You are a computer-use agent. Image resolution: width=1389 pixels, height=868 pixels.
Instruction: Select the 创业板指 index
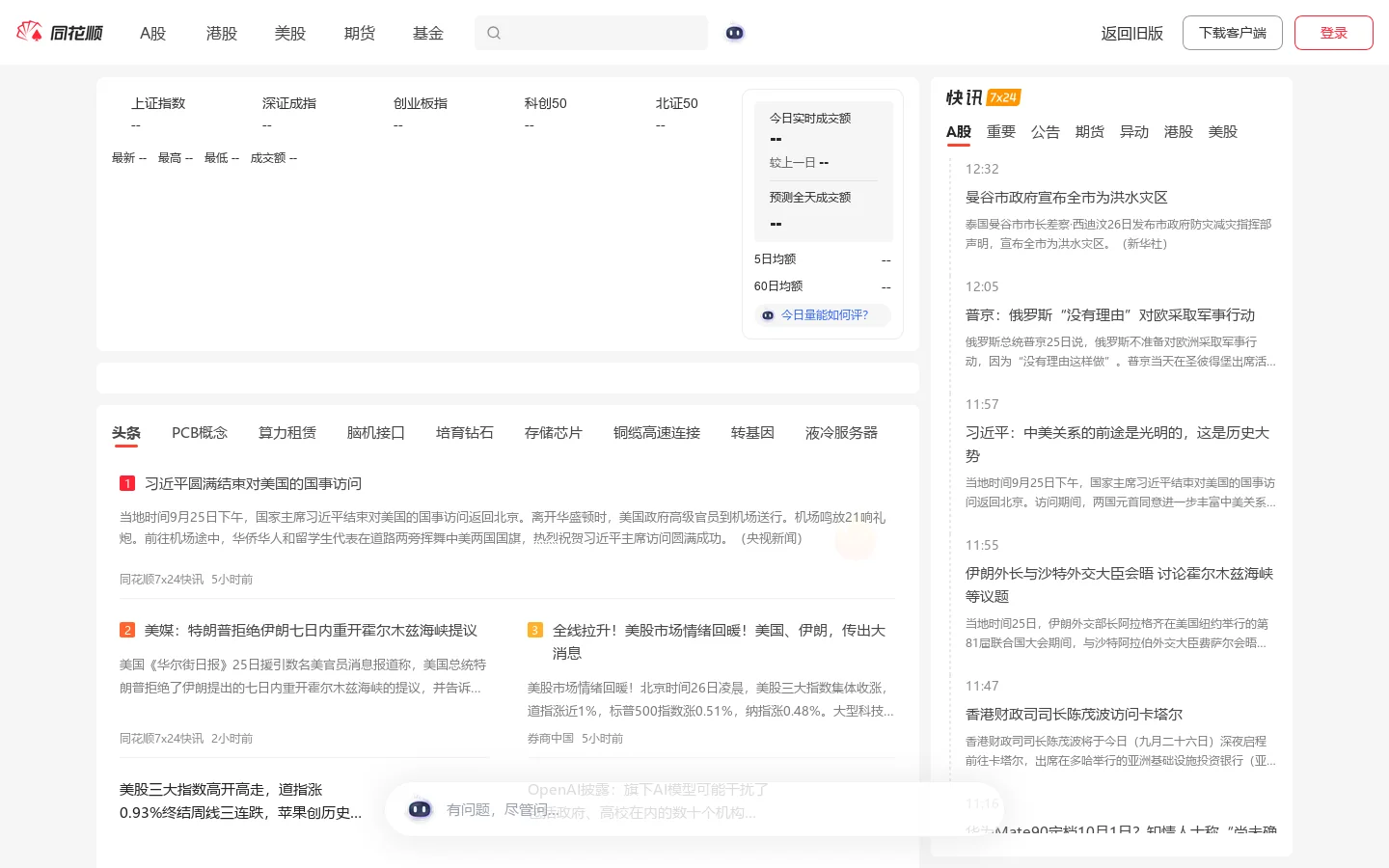tap(421, 103)
